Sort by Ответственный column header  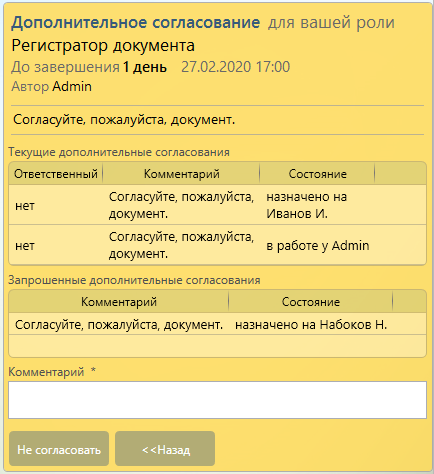pos(56,174)
